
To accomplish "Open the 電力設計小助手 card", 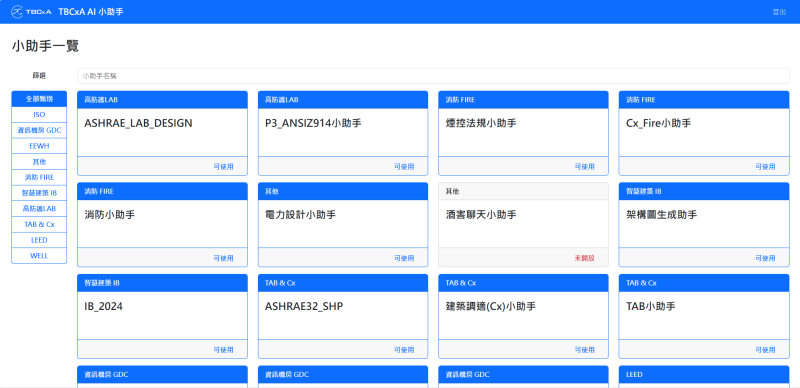I will tap(343, 225).
